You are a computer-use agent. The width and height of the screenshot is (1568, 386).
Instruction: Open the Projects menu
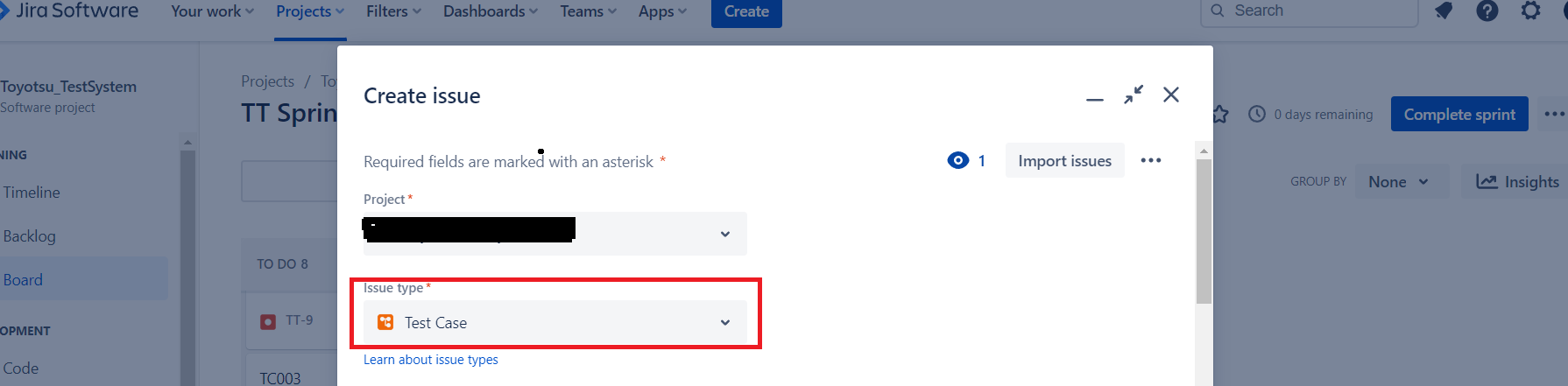pyautogui.click(x=309, y=11)
